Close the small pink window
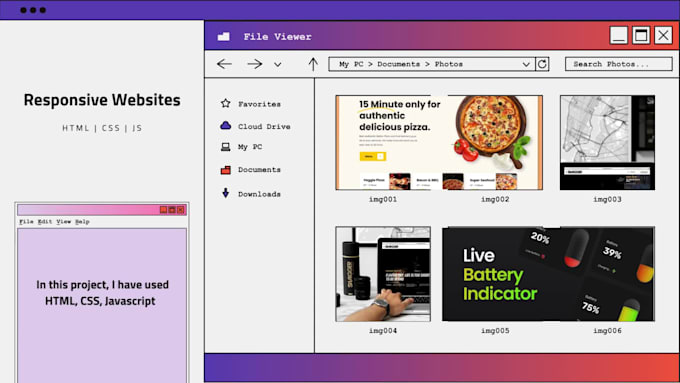Image resolution: width=680 pixels, height=383 pixels. point(181,210)
